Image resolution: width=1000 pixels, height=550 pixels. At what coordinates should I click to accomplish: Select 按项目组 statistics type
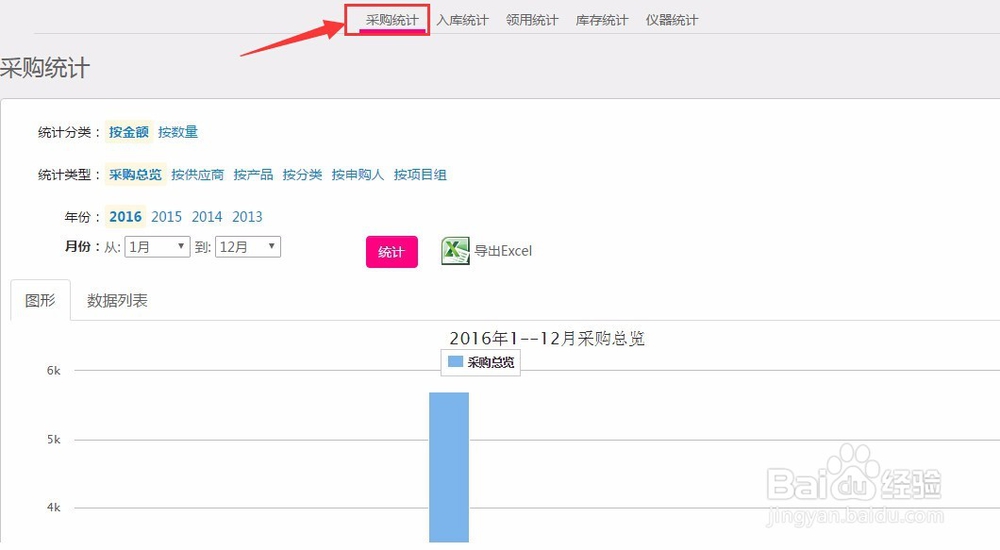420,174
